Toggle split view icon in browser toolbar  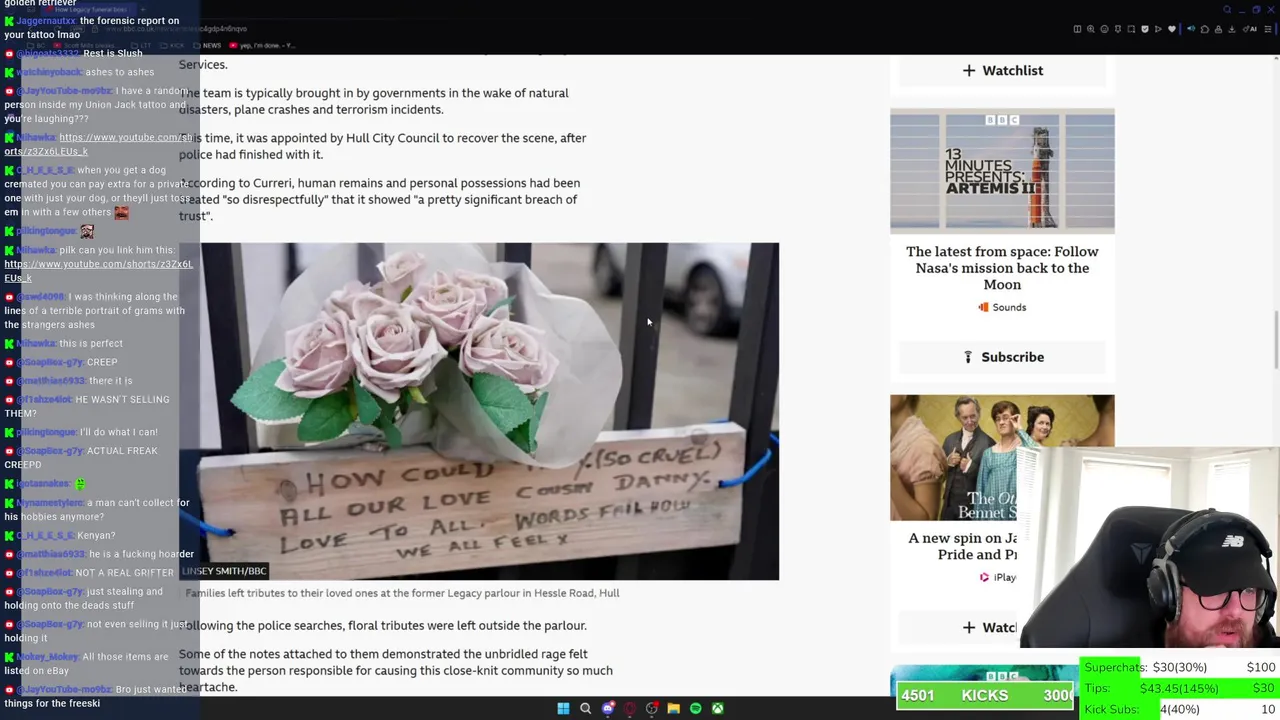(x=1077, y=29)
